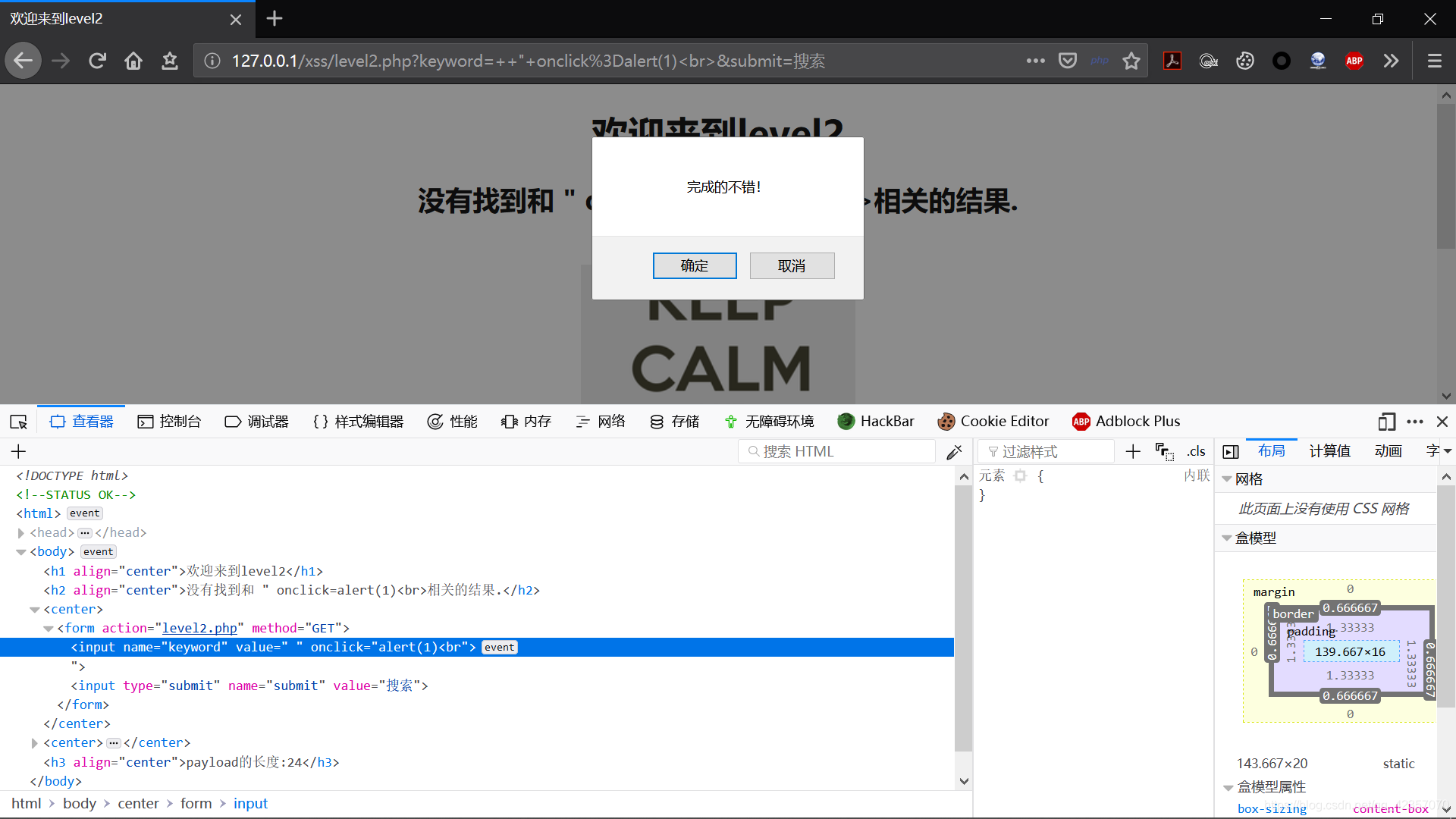The height and width of the screenshot is (819, 1456).
Task: Close the 欢迎来到level2 tab
Action: 236,19
